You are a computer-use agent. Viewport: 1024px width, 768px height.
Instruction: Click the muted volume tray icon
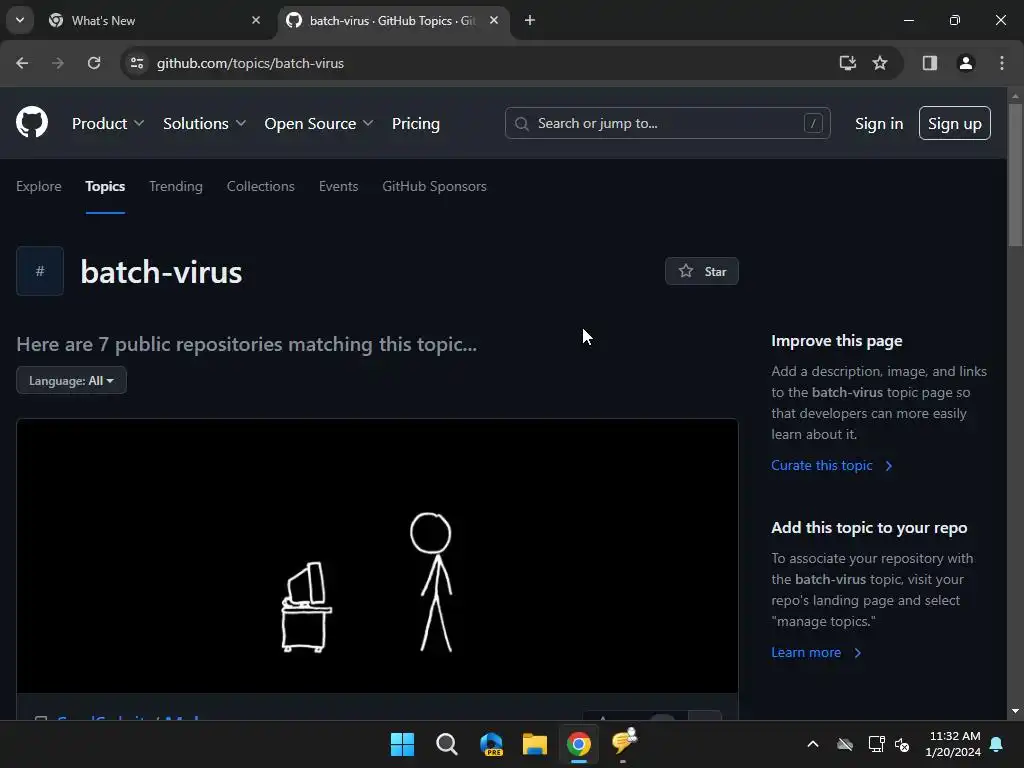coord(903,744)
